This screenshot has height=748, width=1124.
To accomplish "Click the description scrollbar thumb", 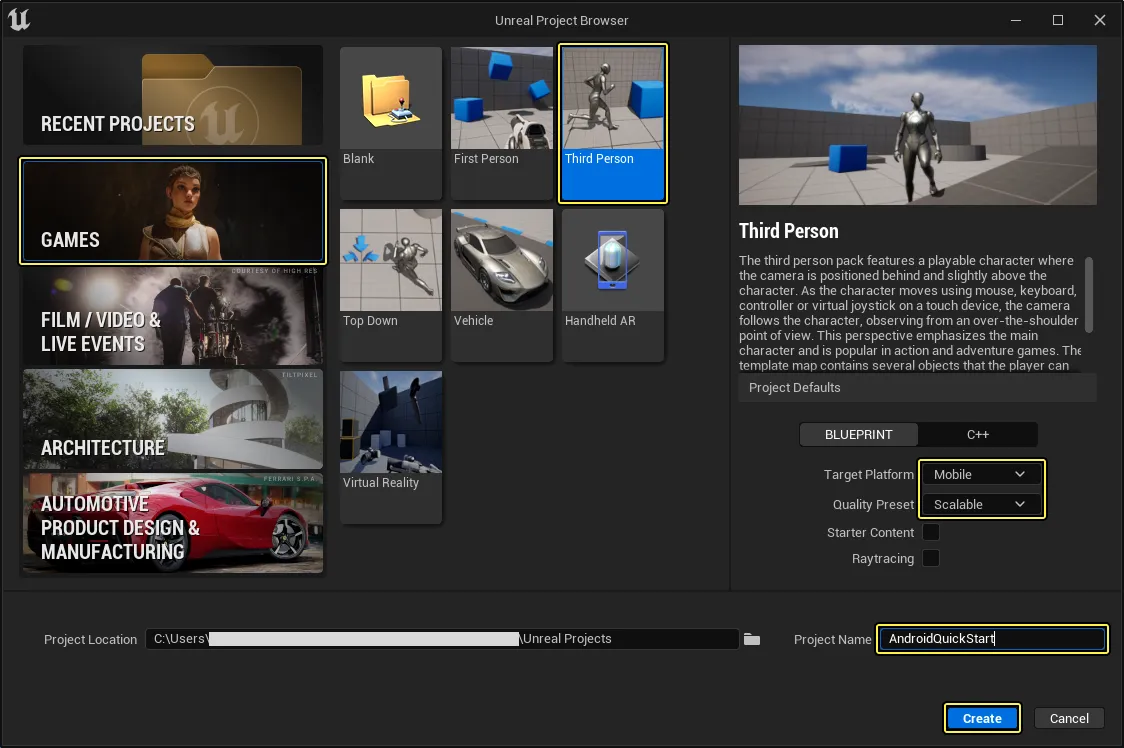I will (1089, 295).
